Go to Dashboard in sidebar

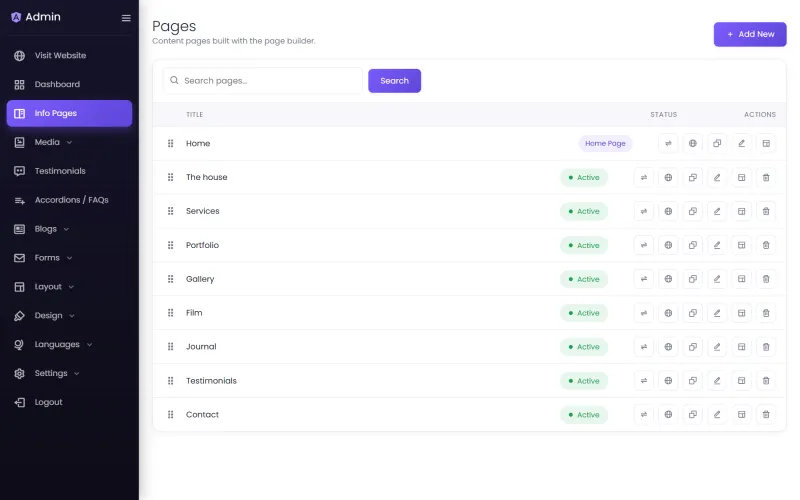click(69, 84)
